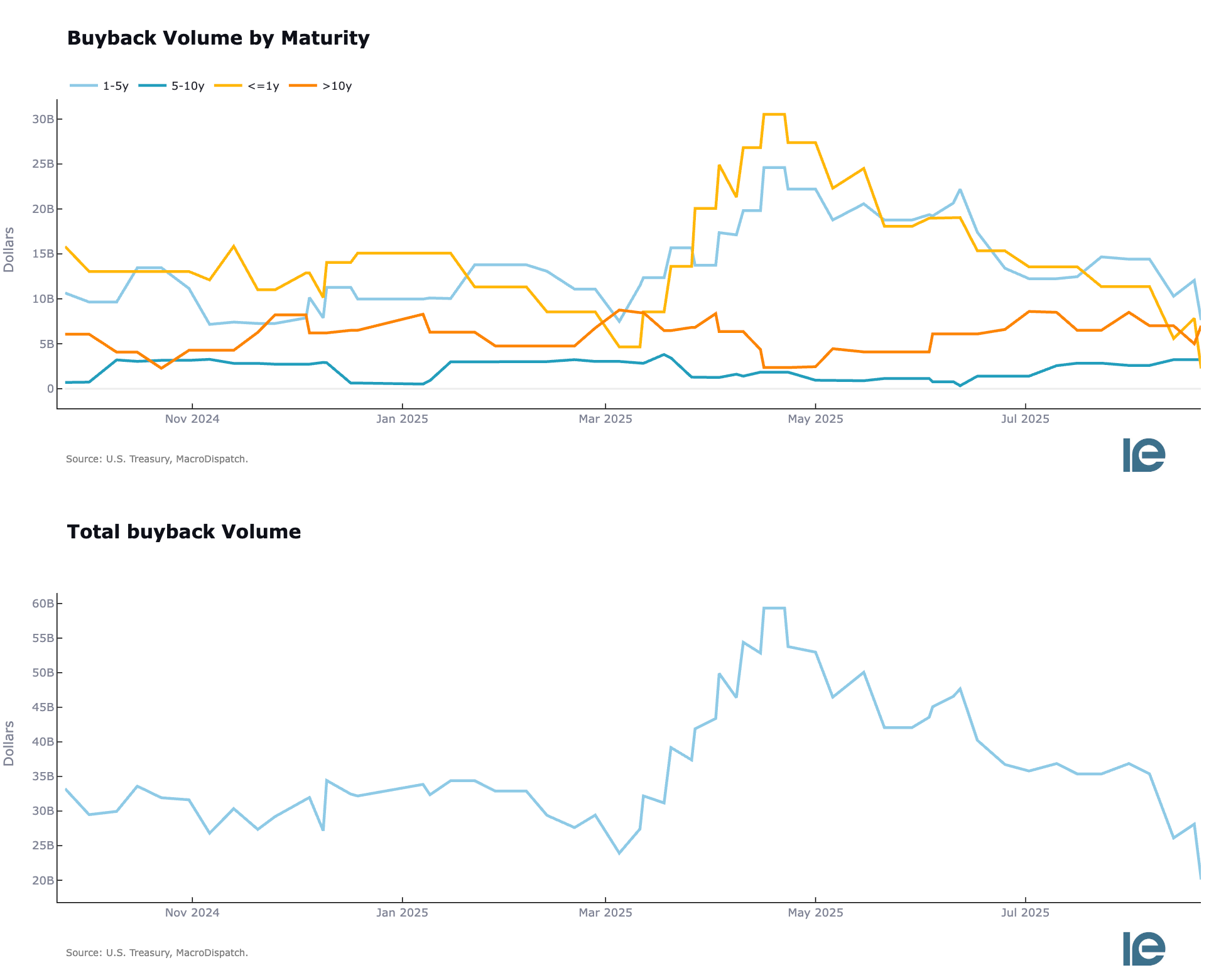Click the logo below the total volume chart
This screenshot has height=980, width=1226.
[x=1144, y=949]
